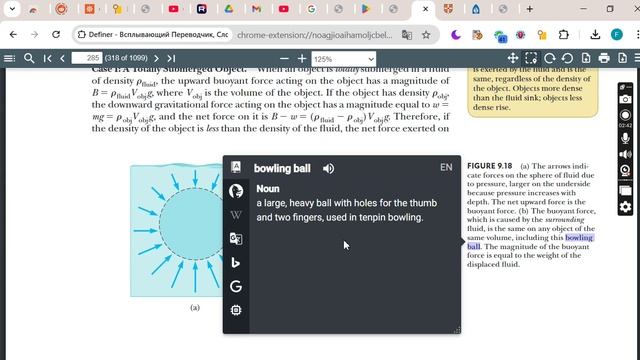This screenshot has height=360, width=640.
Task: Click the '(318 of 1099)' page count text
Action: click(126, 58)
